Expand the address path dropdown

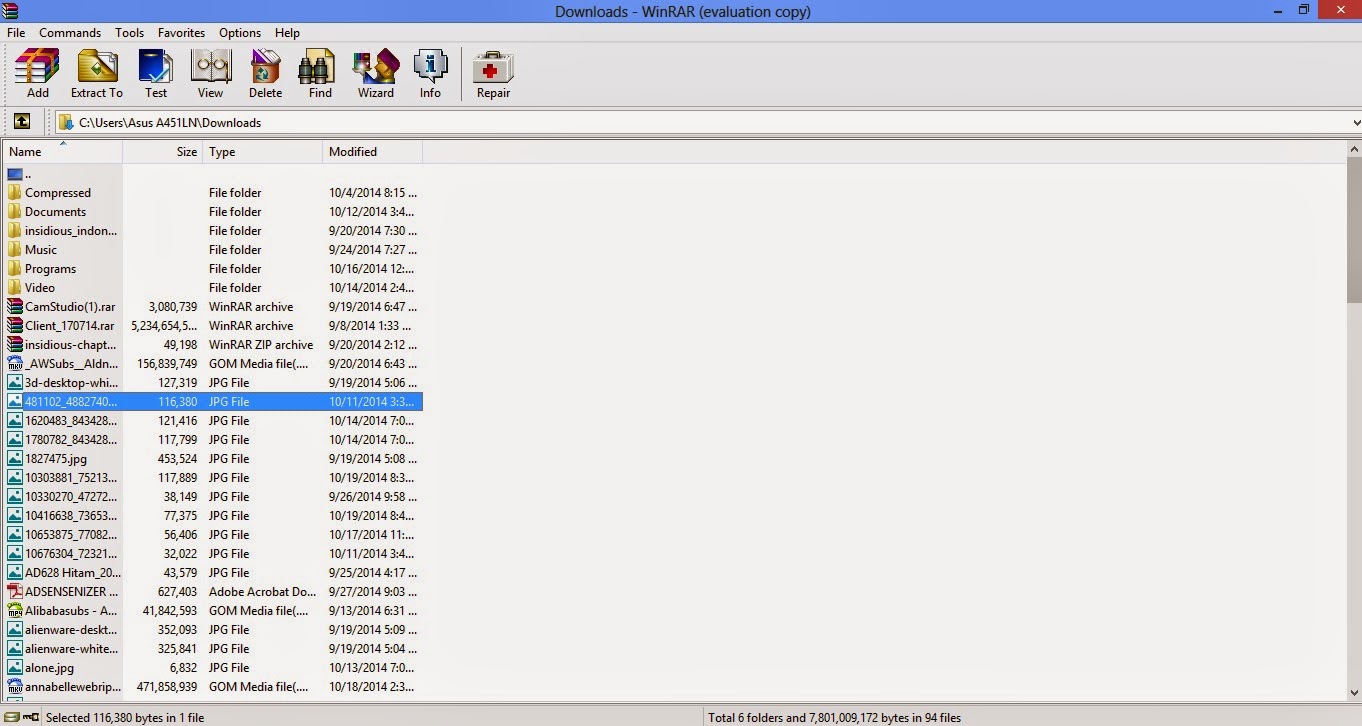click(1355, 122)
